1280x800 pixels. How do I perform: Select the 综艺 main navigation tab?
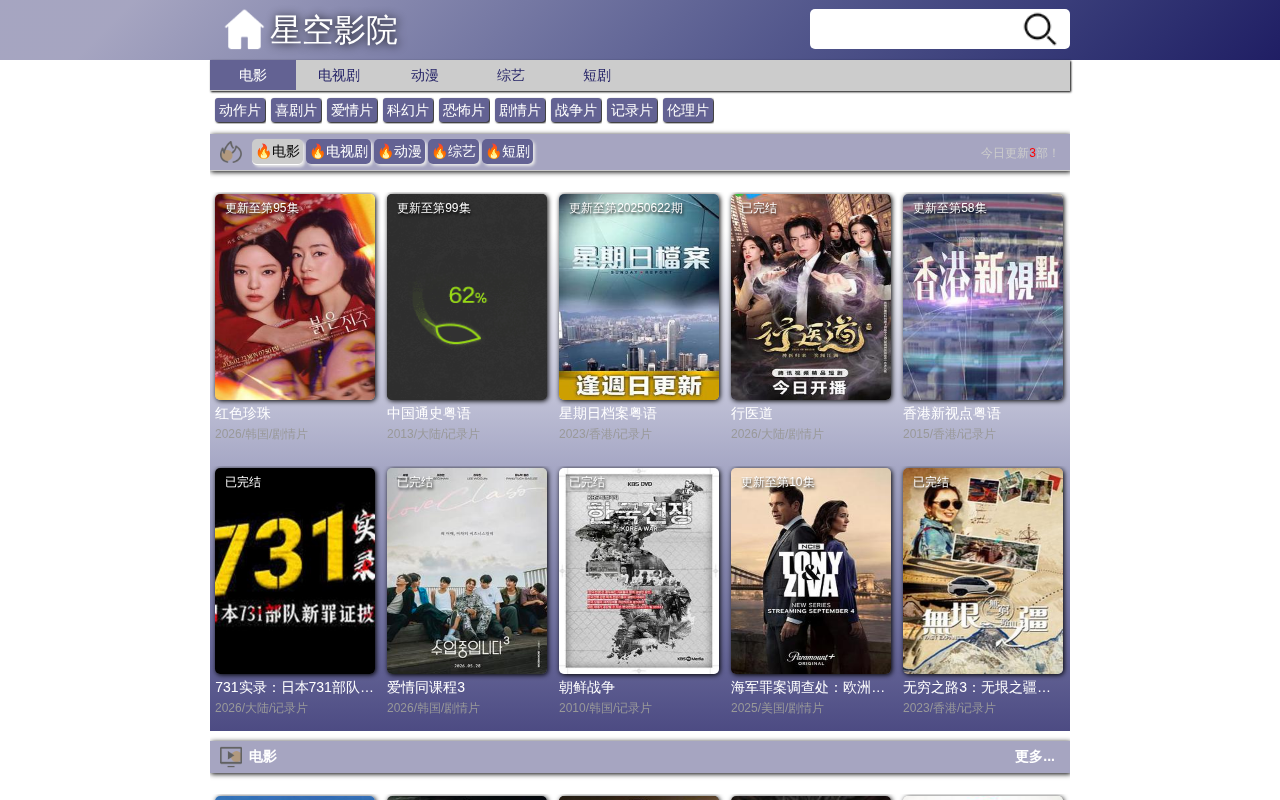[511, 75]
